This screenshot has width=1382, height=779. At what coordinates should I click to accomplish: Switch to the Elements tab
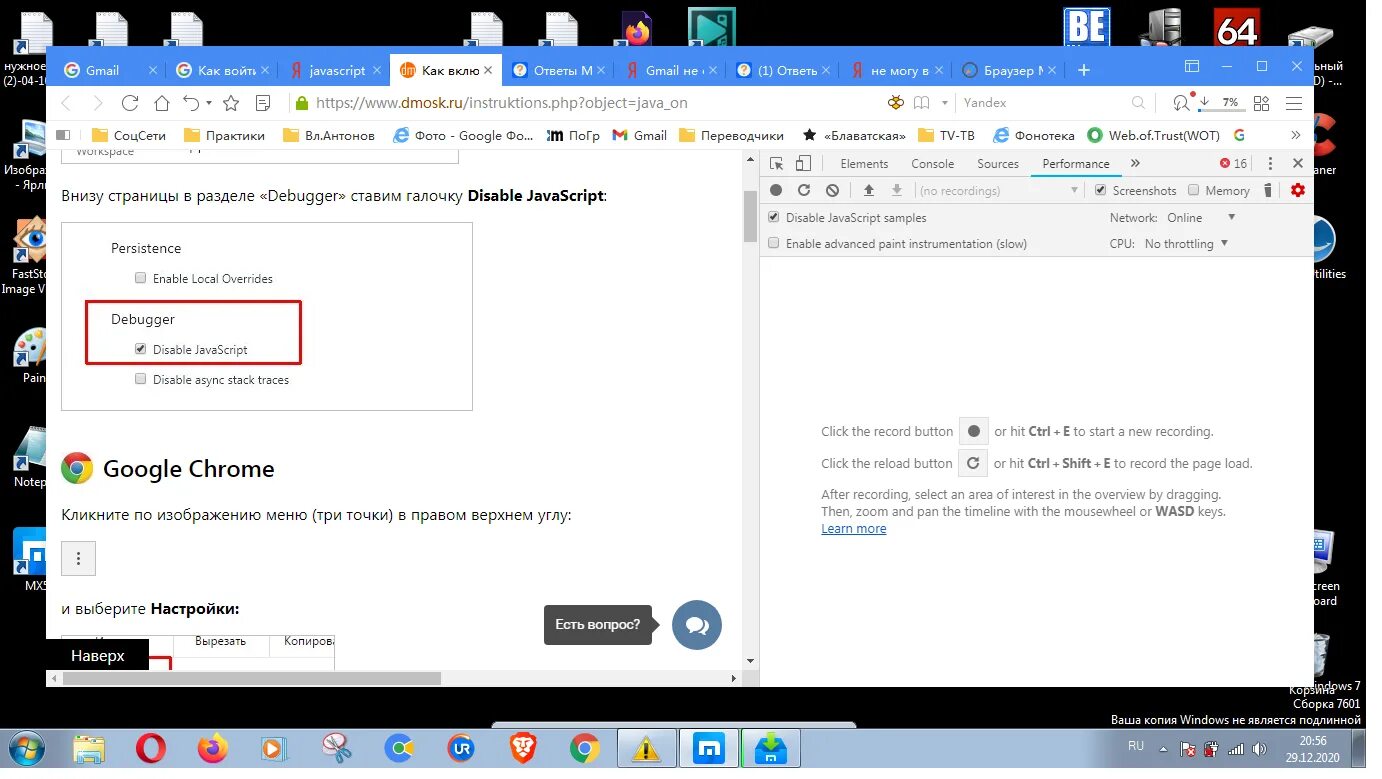864,164
